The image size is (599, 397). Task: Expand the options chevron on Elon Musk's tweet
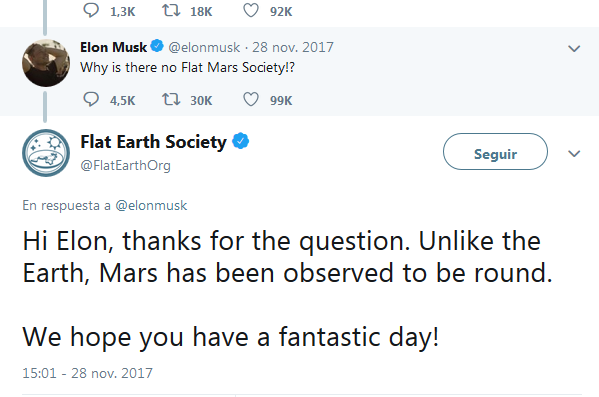pyautogui.click(x=574, y=49)
